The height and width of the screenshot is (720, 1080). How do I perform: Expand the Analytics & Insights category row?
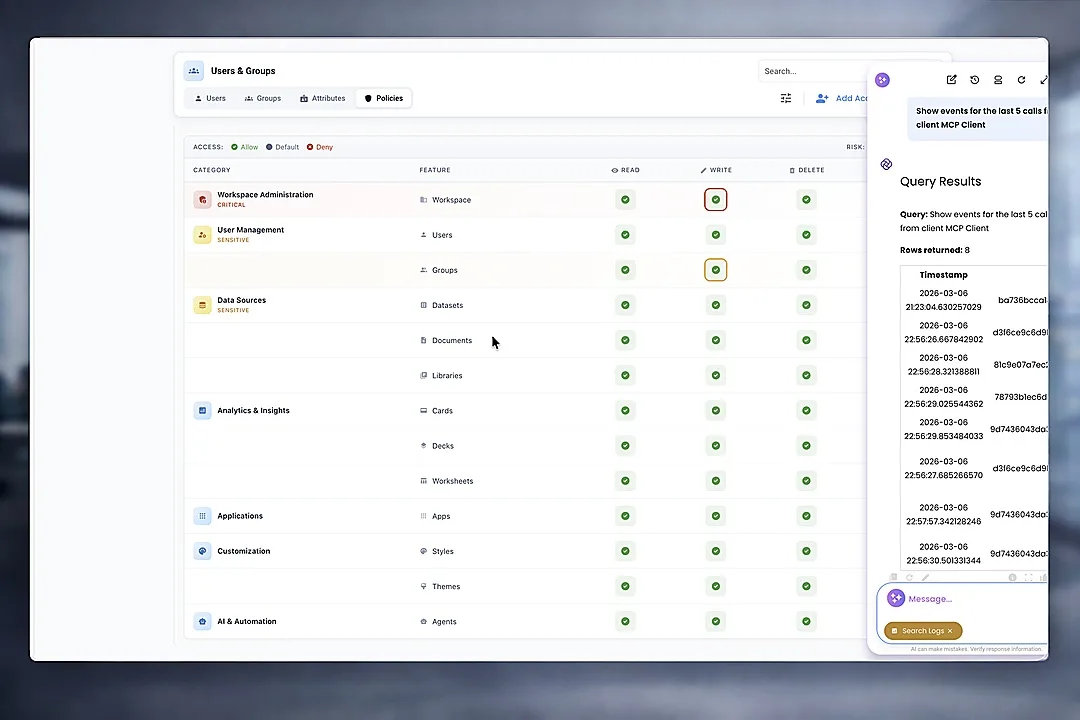click(253, 411)
